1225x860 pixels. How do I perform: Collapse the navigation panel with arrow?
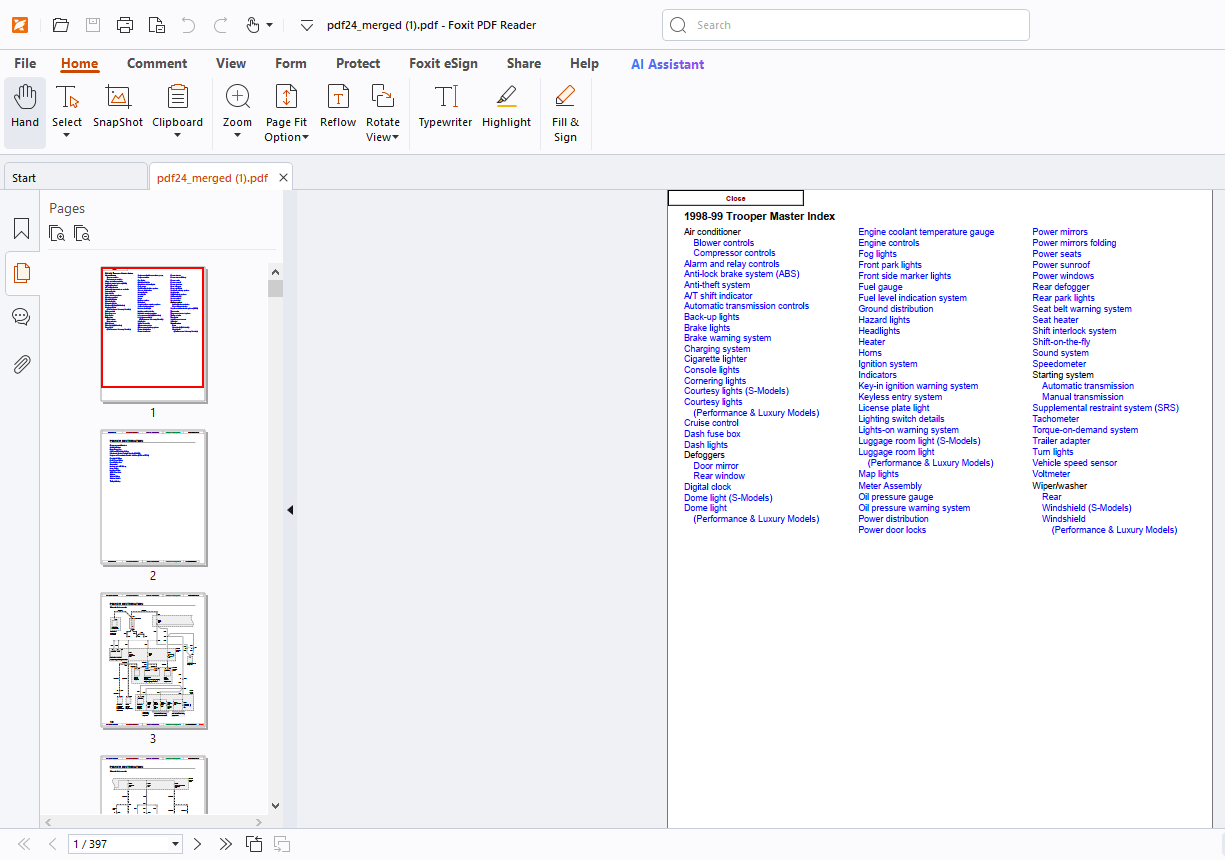(290, 510)
